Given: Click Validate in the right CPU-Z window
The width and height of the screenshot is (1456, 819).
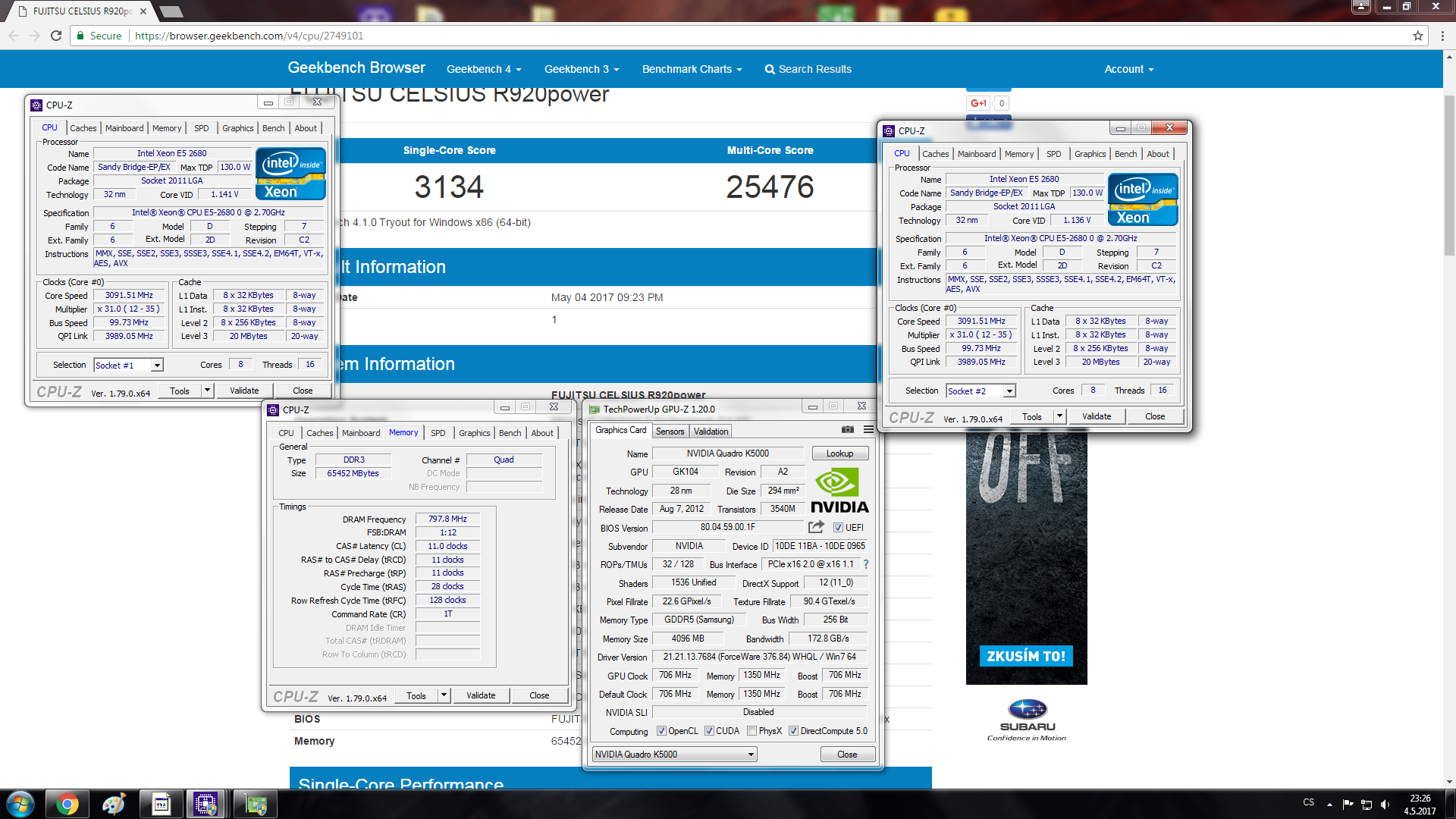Looking at the screenshot, I should pyautogui.click(x=1097, y=416).
